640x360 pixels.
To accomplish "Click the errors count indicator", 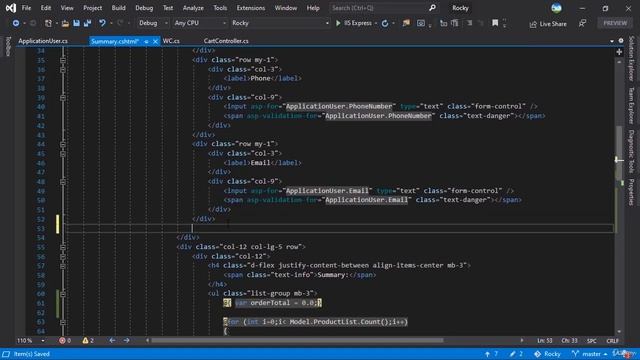I will [65, 340].
